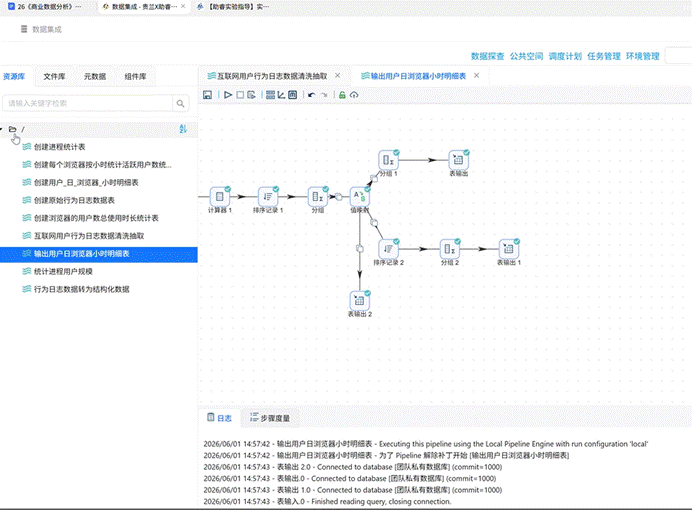The width and height of the screenshot is (692, 510).
Task: Switch to browser tab 助睿实验指导
Action: pyautogui.click(x=233, y=7)
